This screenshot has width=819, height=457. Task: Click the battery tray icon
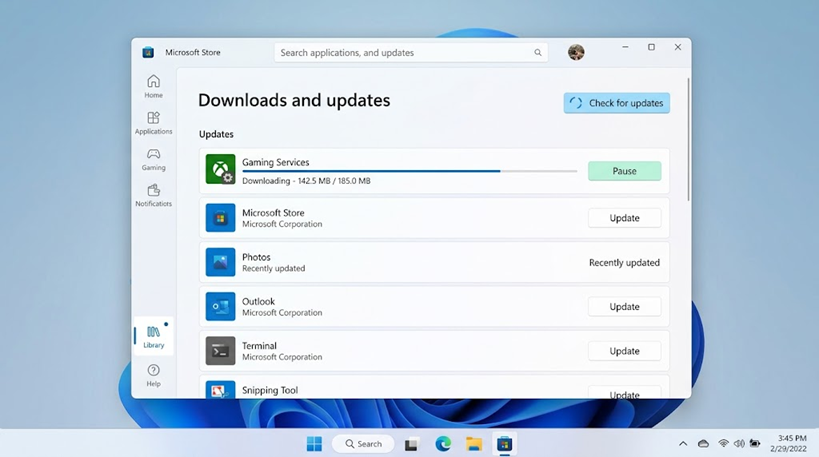tap(755, 444)
